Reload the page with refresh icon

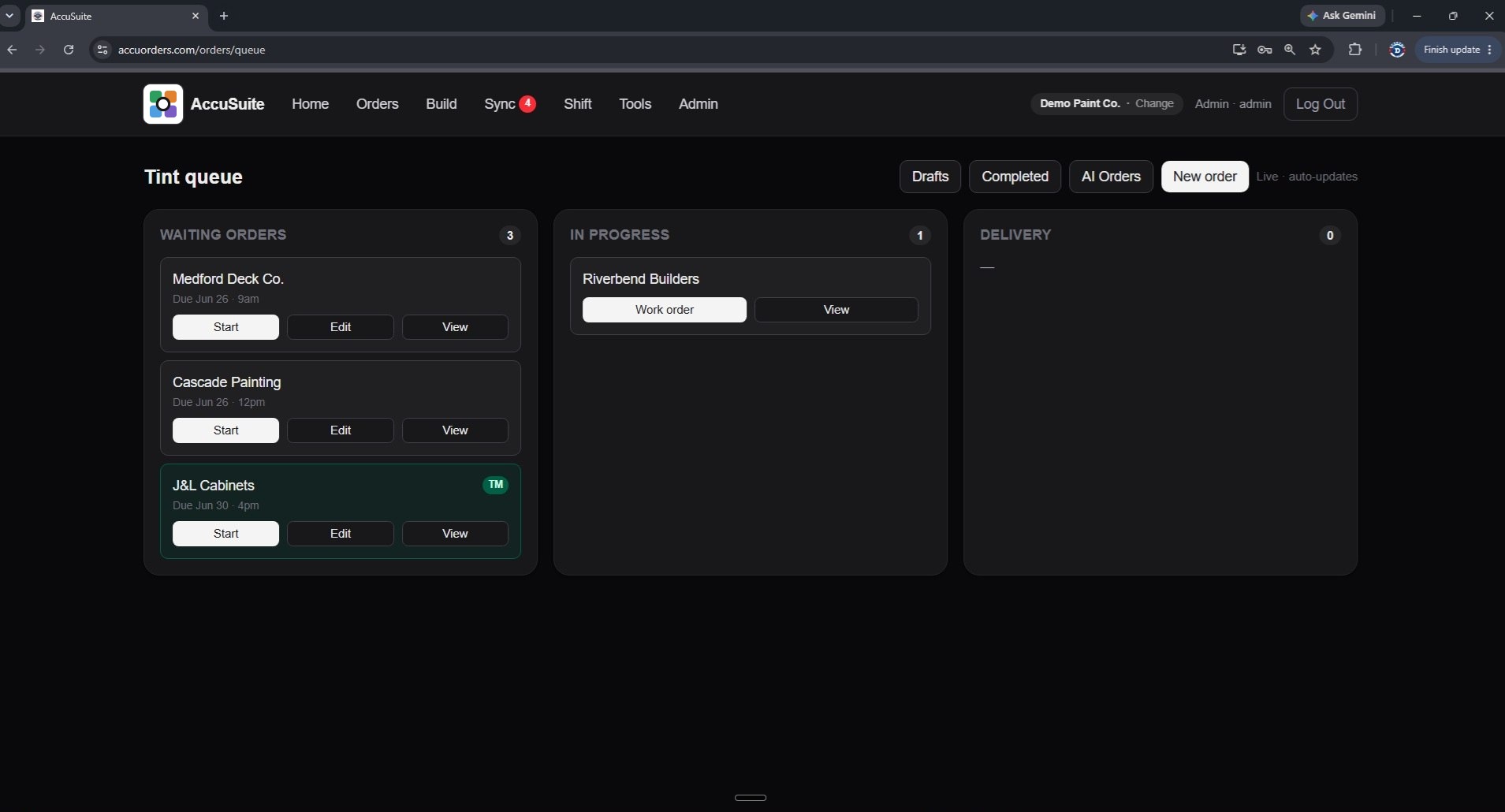pos(69,50)
